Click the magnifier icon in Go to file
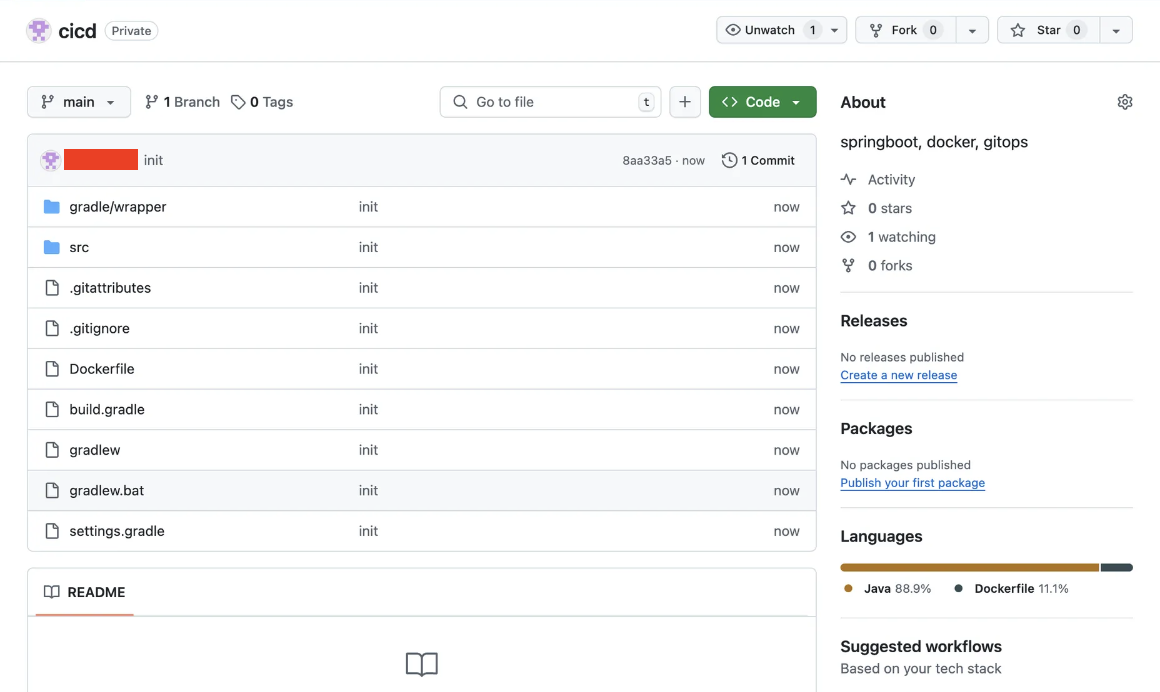 [x=460, y=102]
